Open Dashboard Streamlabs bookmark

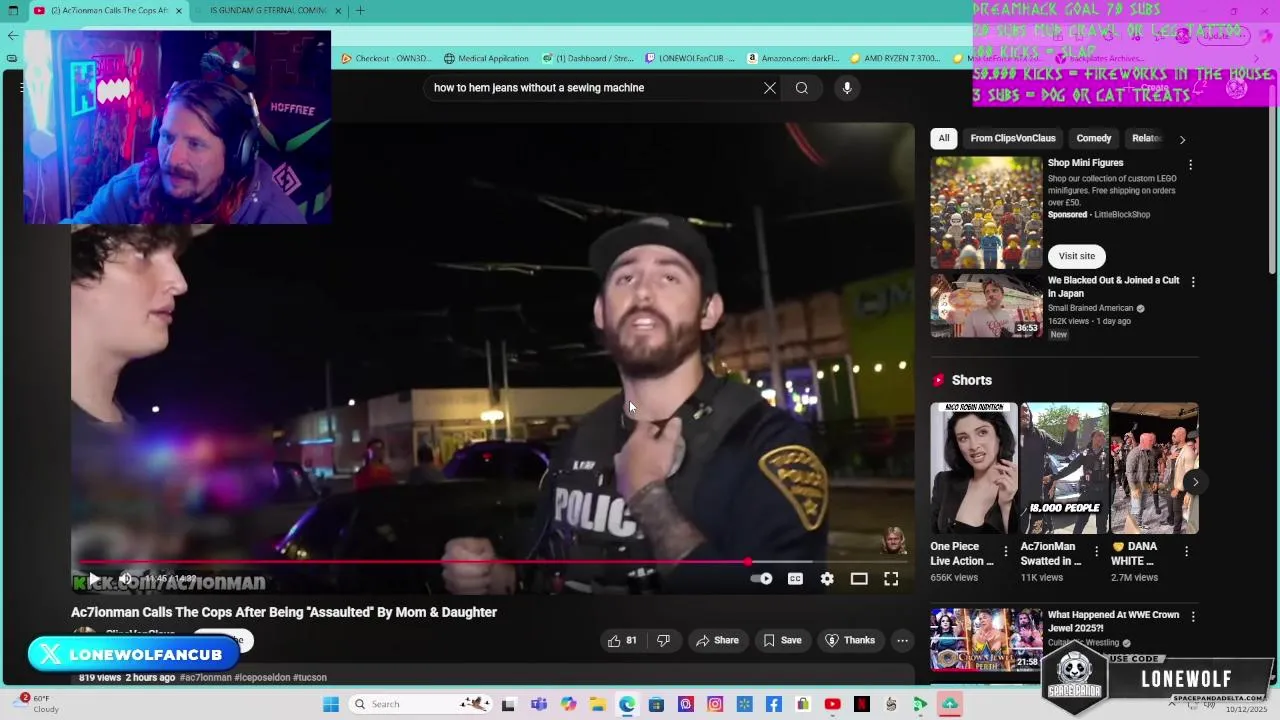point(588,58)
